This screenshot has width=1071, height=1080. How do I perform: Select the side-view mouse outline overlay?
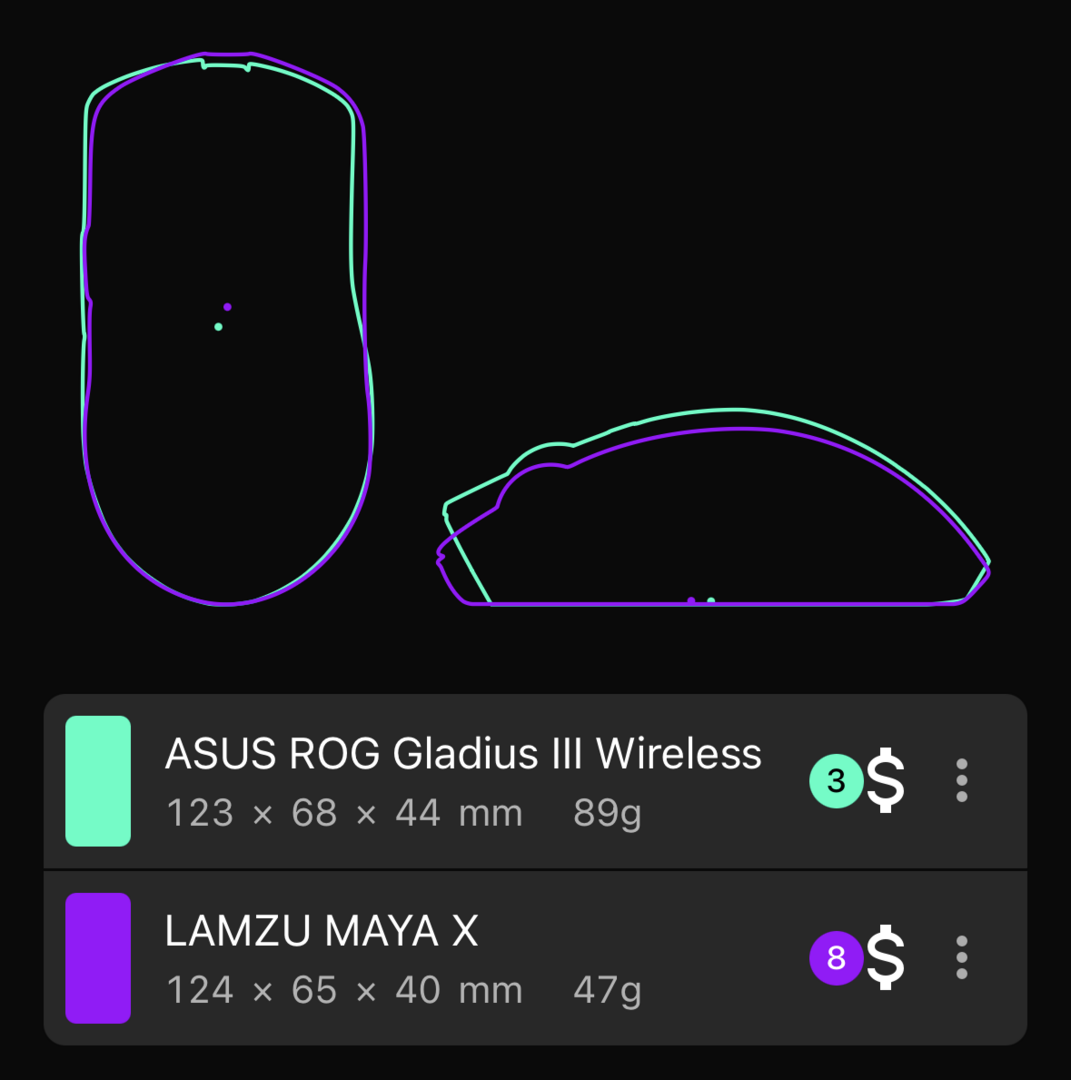[714, 507]
